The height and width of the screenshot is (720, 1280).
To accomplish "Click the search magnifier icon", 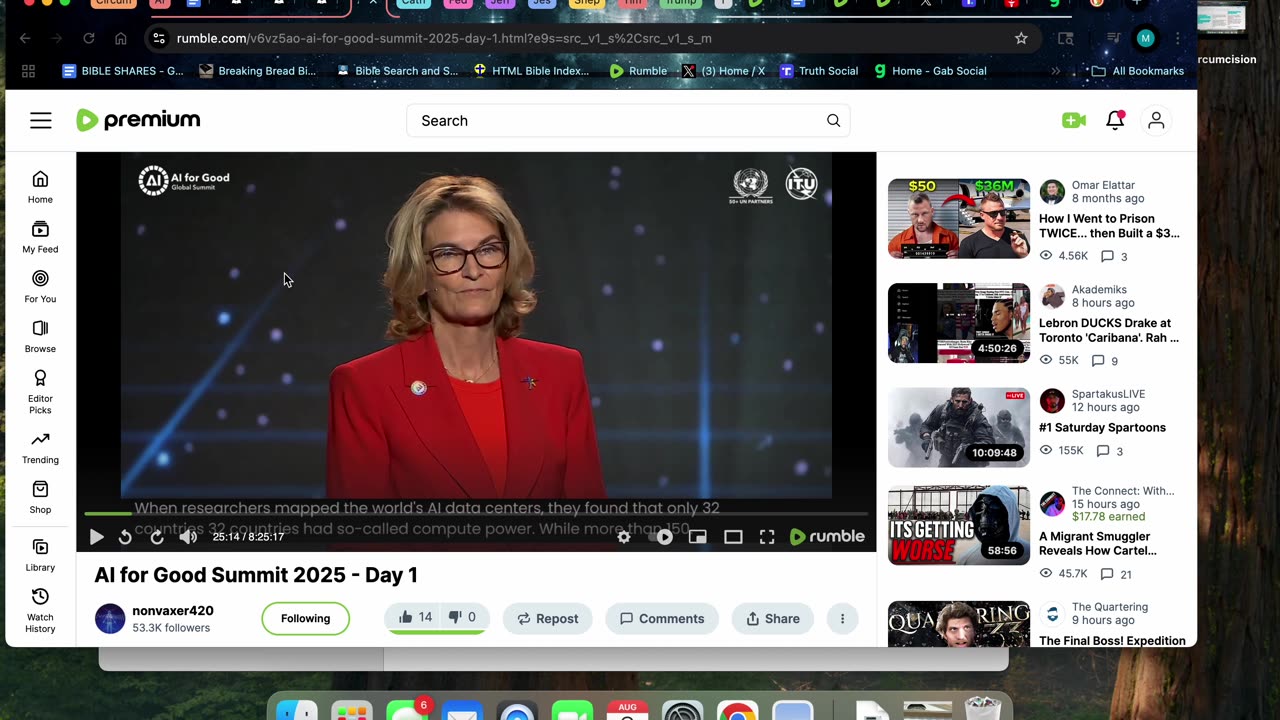I will (833, 121).
